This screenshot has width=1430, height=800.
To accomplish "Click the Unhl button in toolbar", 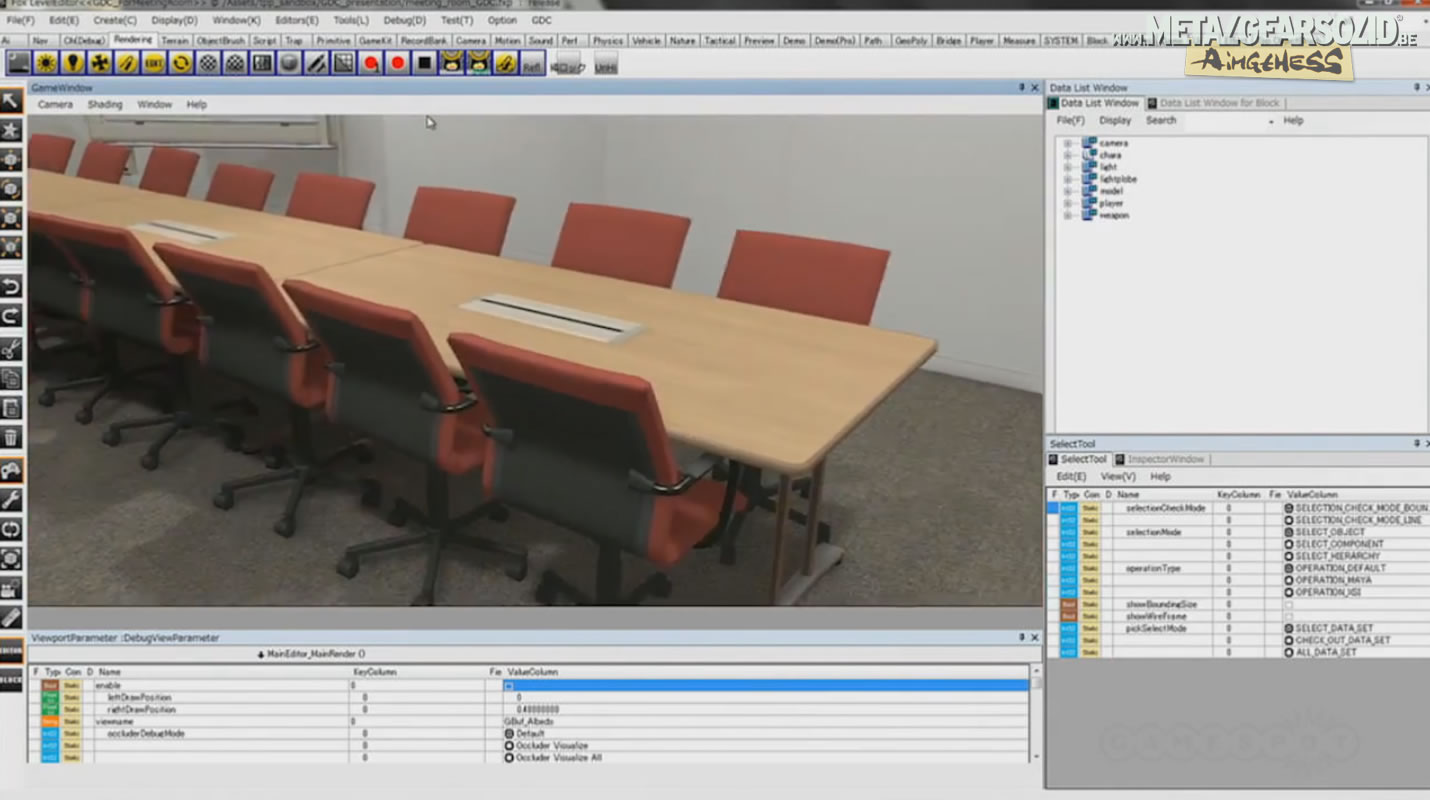I will click(605, 64).
